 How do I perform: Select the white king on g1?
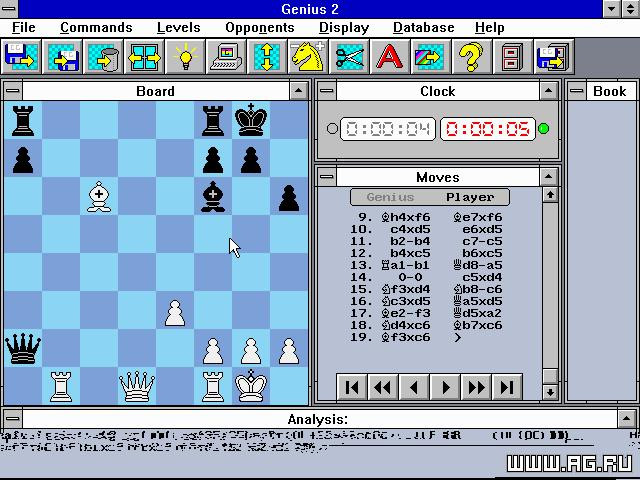click(x=251, y=386)
